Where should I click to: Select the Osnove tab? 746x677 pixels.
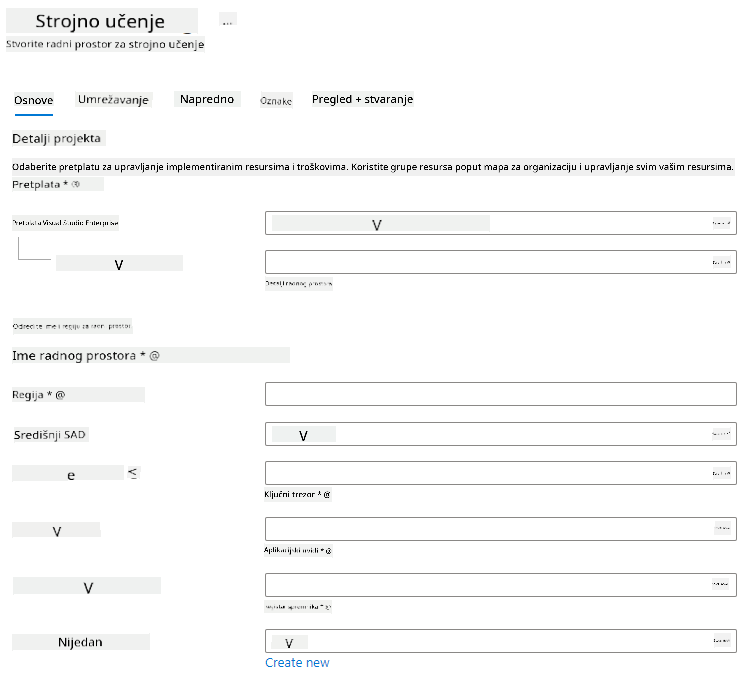34,100
